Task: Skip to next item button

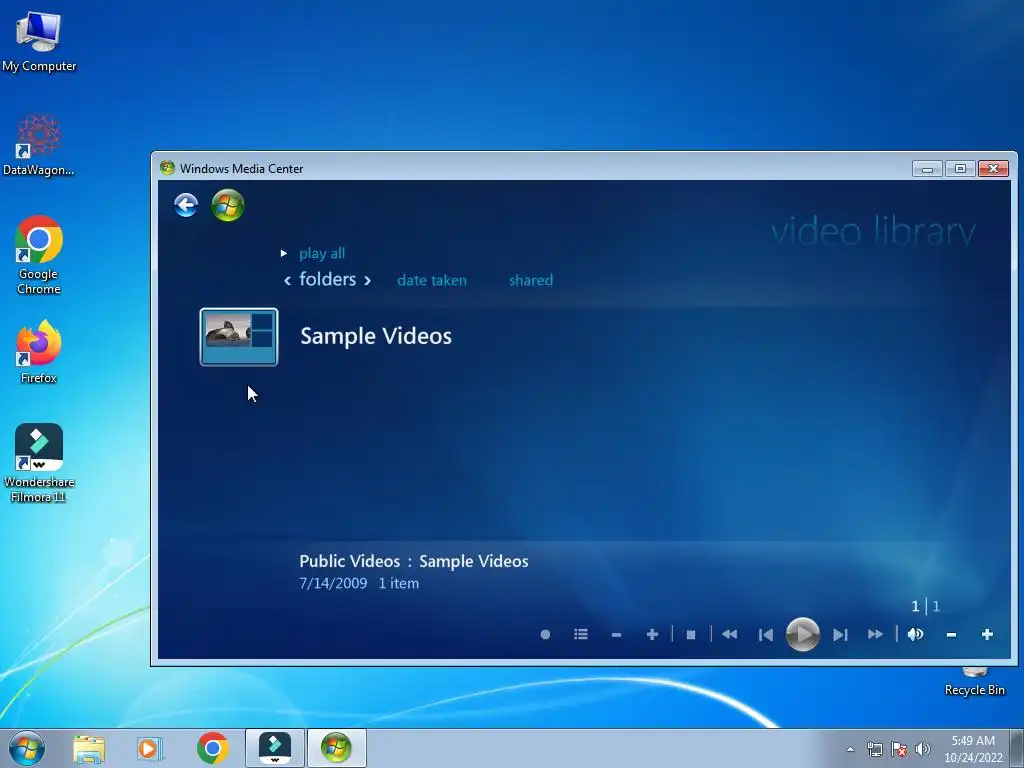Action: (x=840, y=635)
